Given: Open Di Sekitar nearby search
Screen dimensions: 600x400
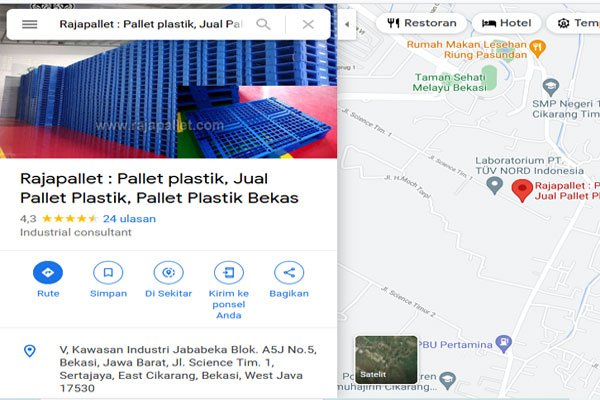Looking at the screenshot, I should (x=168, y=272).
